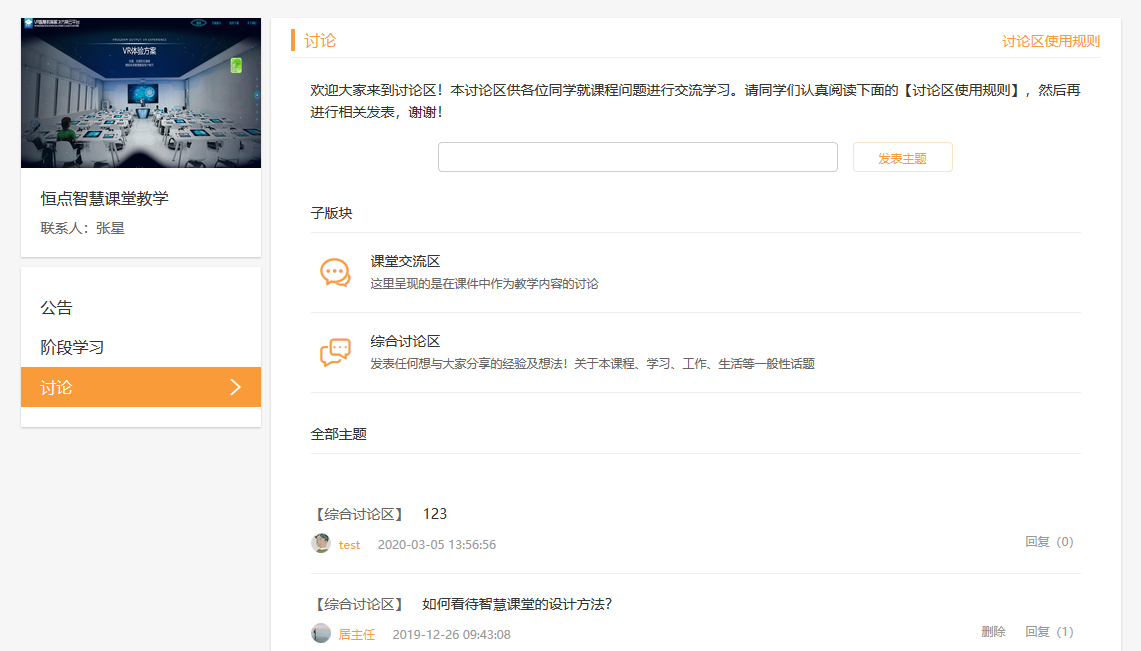This screenshot has height=651, width=1141.
Task: Select the 讨论 sidebar item
Action: click(57, 387)
